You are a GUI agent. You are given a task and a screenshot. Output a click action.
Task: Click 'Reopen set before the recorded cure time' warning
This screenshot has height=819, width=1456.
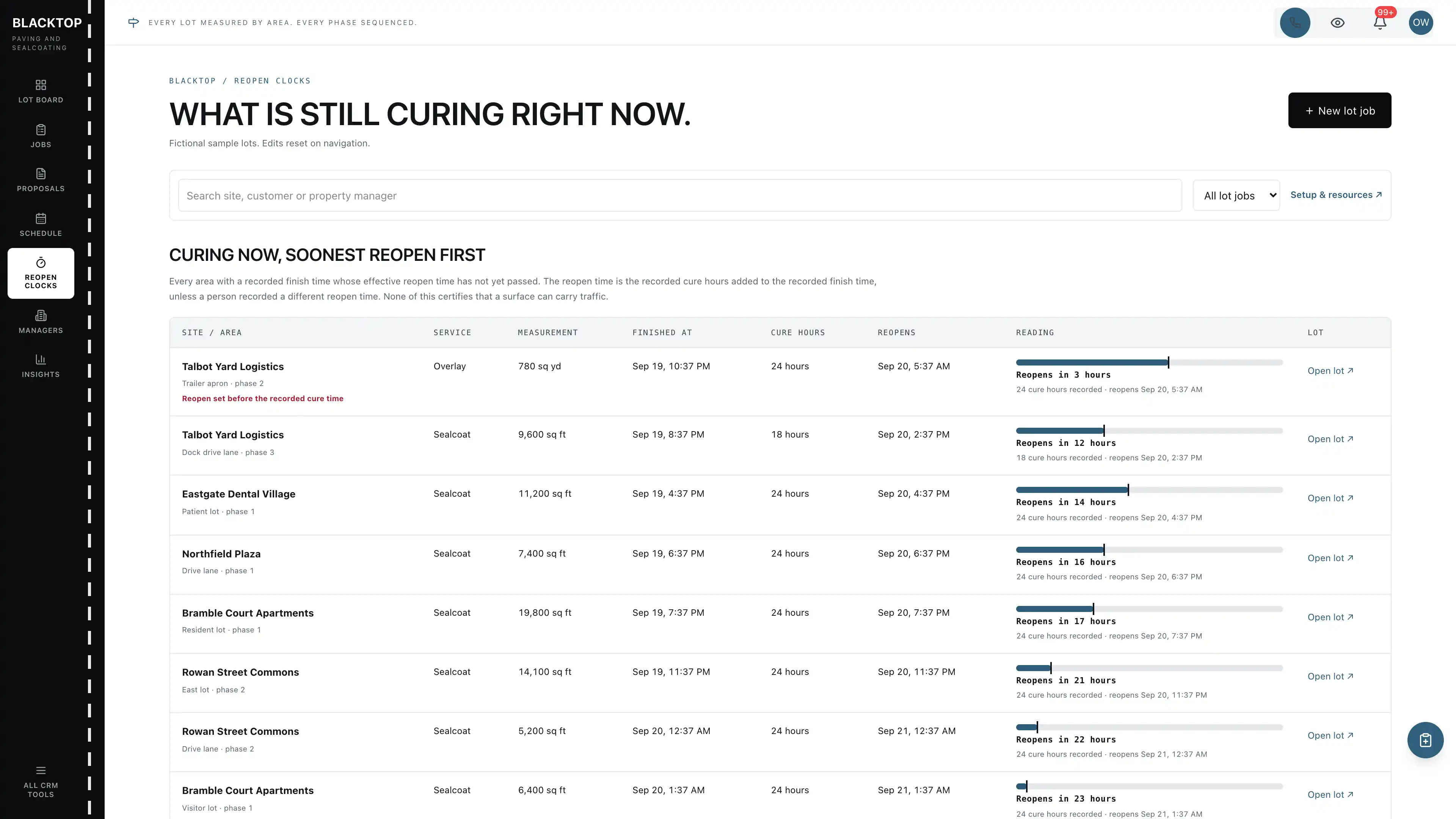[x=262, y=399]
